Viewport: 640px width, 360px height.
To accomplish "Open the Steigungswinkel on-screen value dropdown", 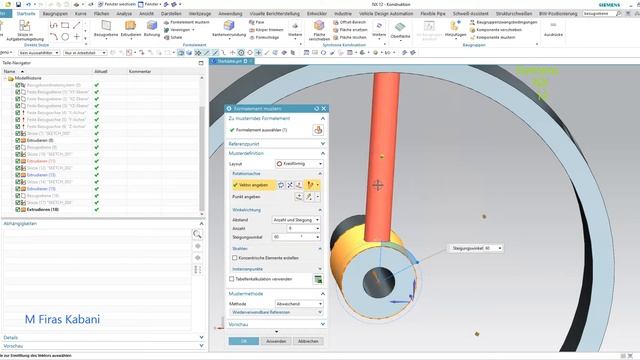I will 500,248.
